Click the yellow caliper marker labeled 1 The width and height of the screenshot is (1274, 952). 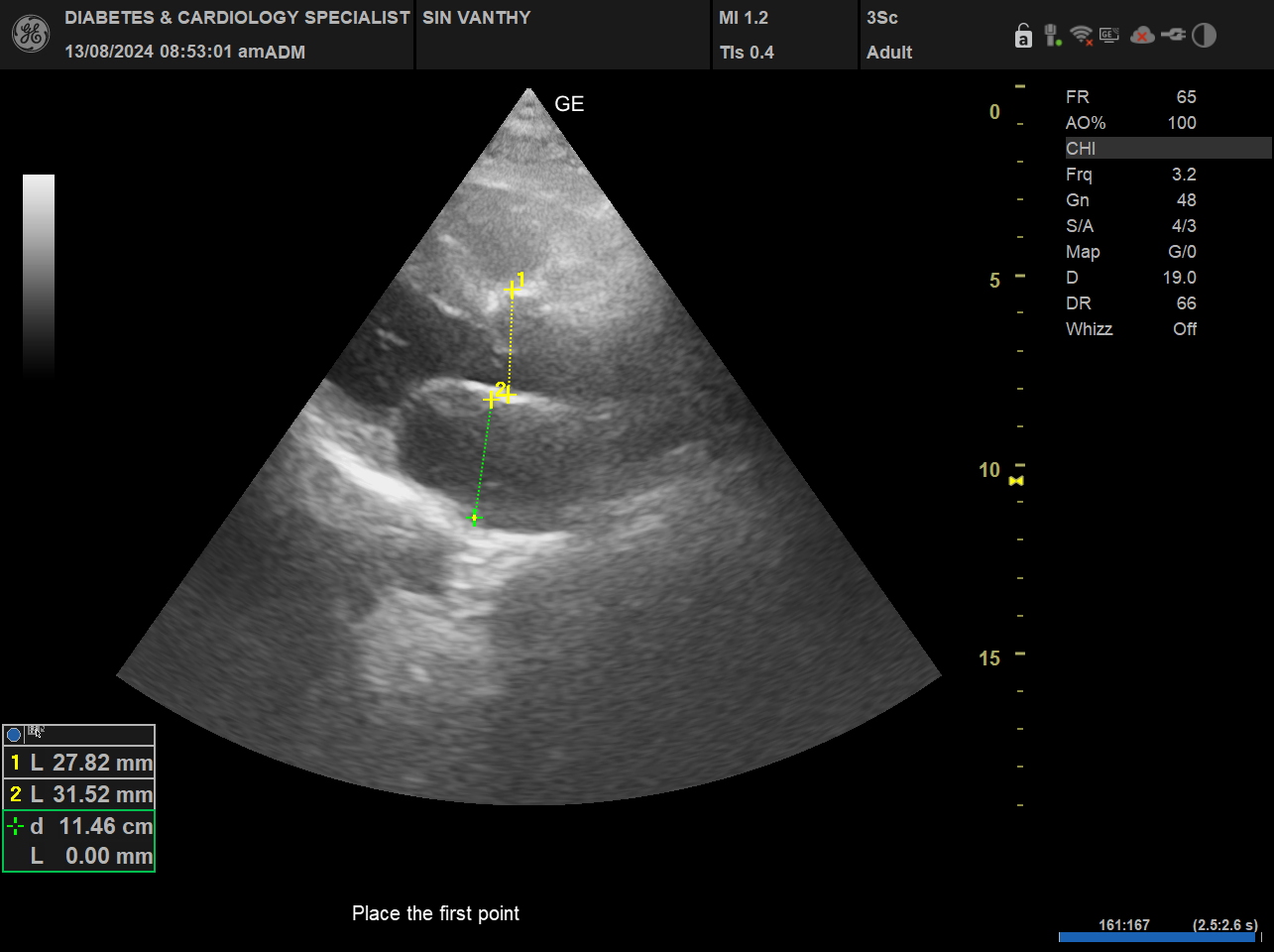512,290
